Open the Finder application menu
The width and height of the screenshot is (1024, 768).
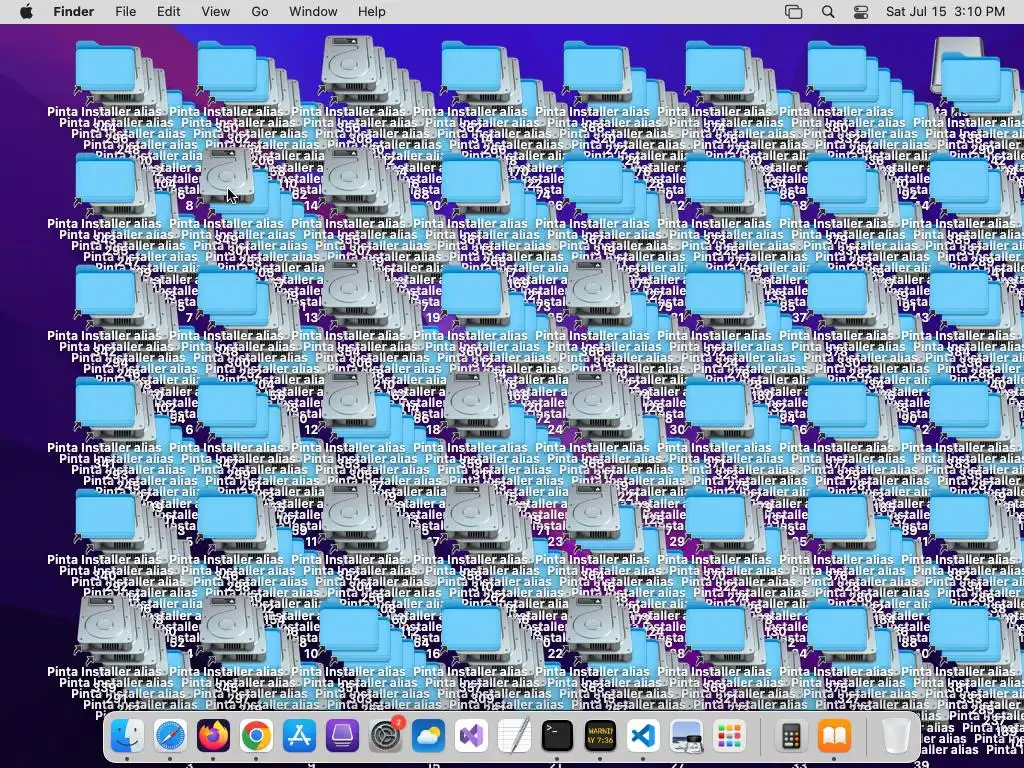point(74,12)
